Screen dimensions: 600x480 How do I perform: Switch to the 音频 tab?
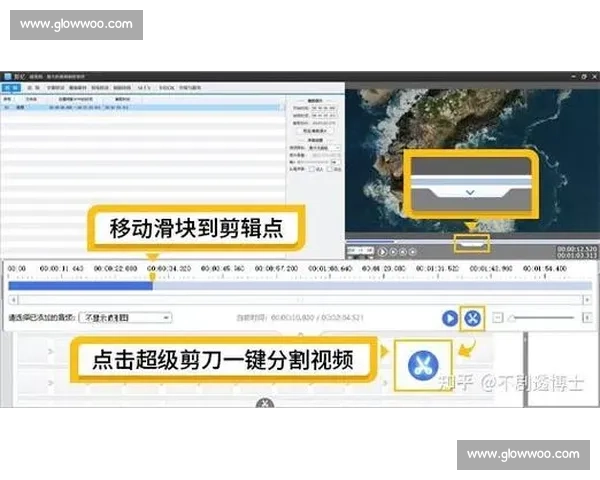pos(34,88)
